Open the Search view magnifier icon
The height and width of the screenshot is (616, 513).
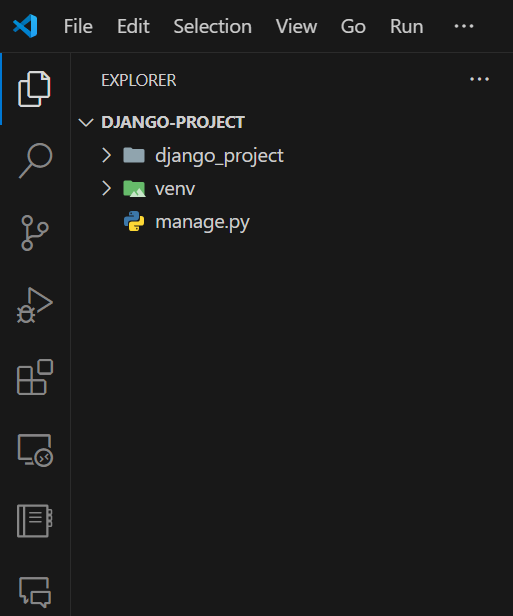pos(35,160)
